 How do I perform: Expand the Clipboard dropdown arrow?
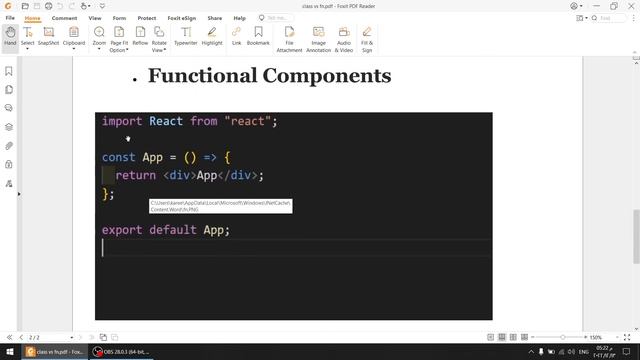pos(74,49)
